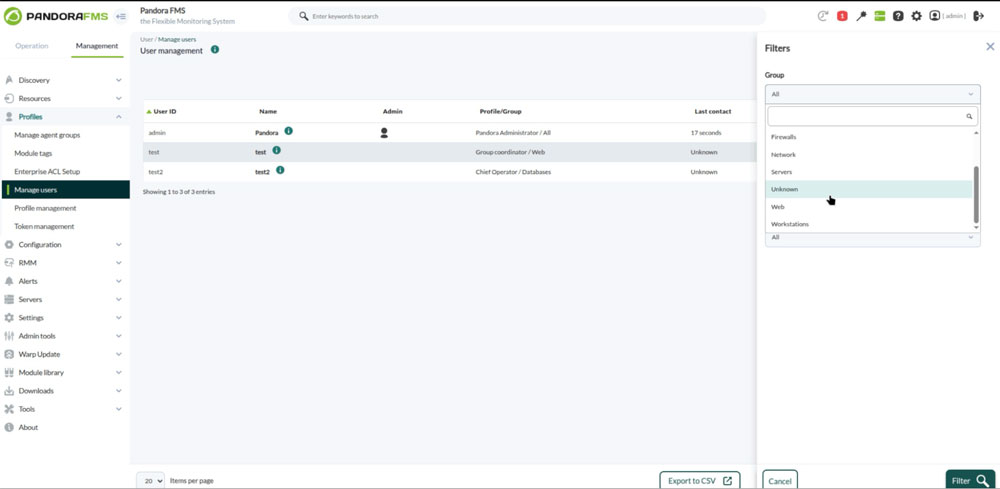Click the info icon beside test2 name
The image size is (1000, 489).
click(x=280, y=170)
